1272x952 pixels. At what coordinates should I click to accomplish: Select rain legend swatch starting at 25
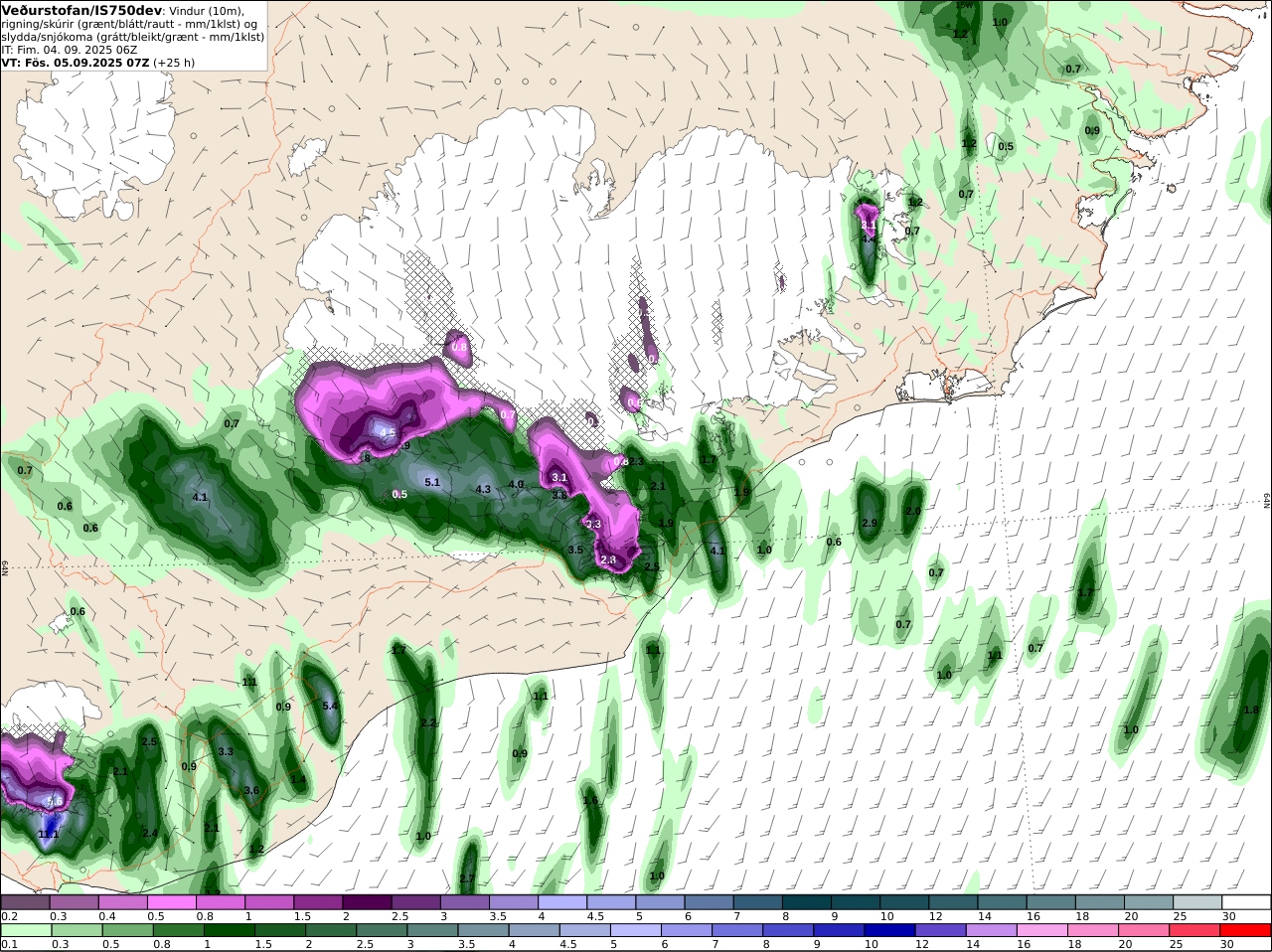coord(1196,930)
